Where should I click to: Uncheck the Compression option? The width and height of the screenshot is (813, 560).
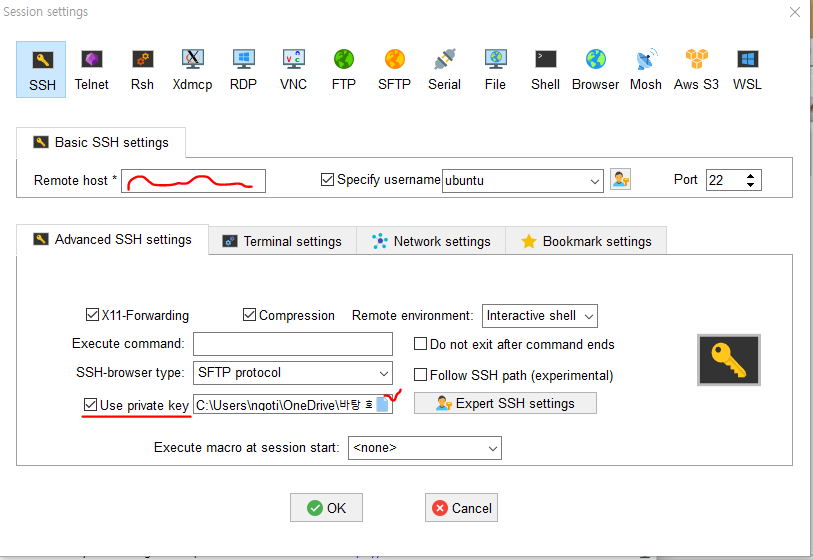(249, 315)
